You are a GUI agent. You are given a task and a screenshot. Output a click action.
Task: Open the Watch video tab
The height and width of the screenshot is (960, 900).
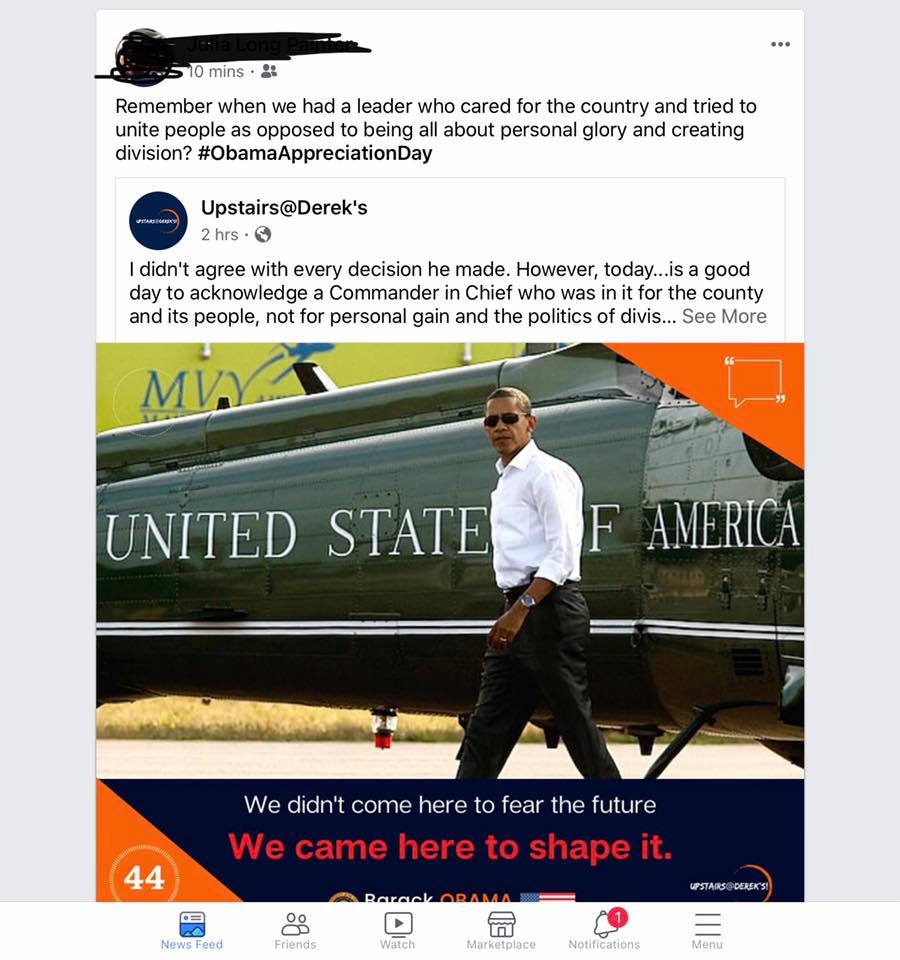tap(398, 931)
